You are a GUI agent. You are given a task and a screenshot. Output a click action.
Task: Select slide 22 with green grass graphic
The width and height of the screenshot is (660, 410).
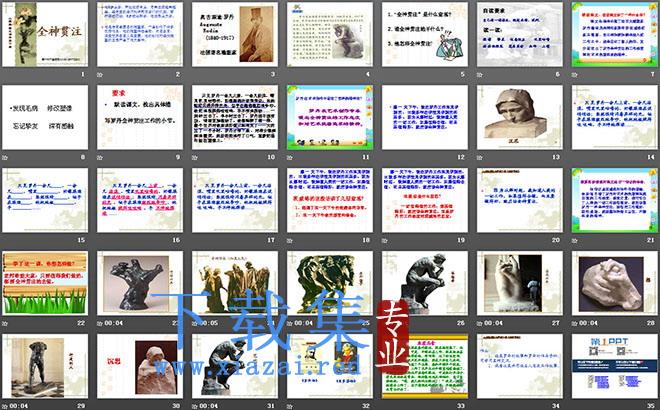(x=45, y=283)
